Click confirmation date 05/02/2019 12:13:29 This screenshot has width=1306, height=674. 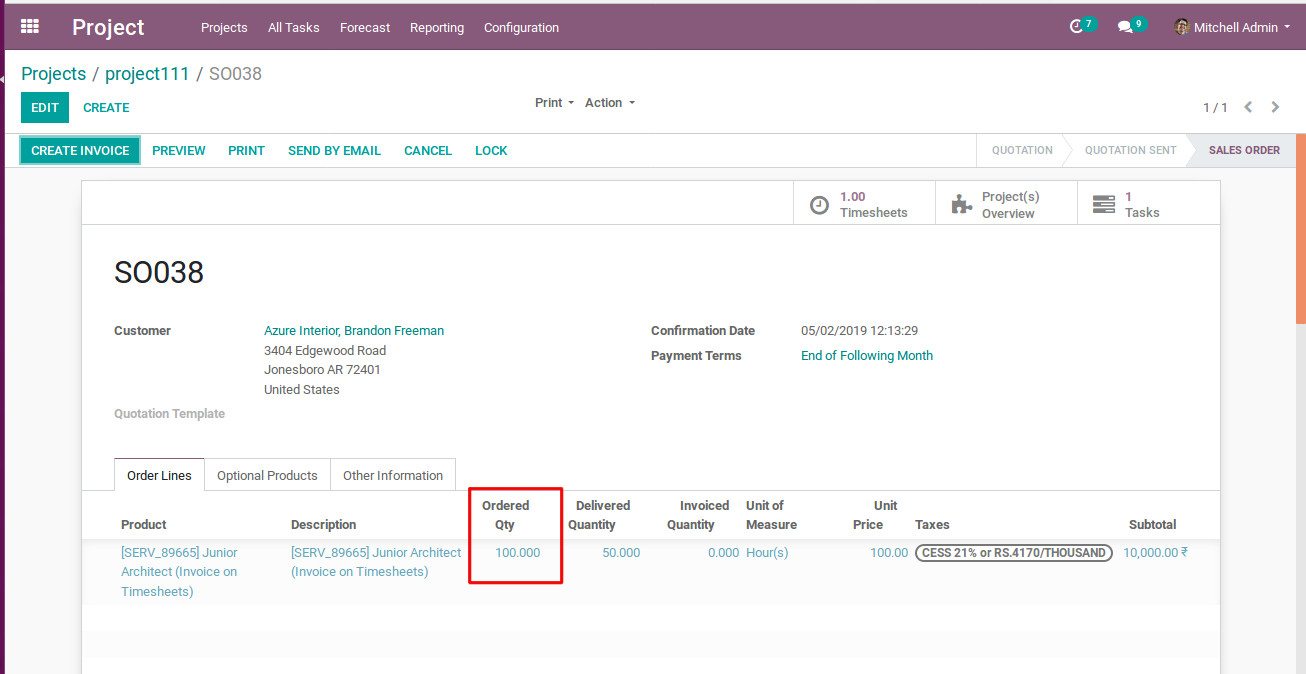tap(859, 331)
